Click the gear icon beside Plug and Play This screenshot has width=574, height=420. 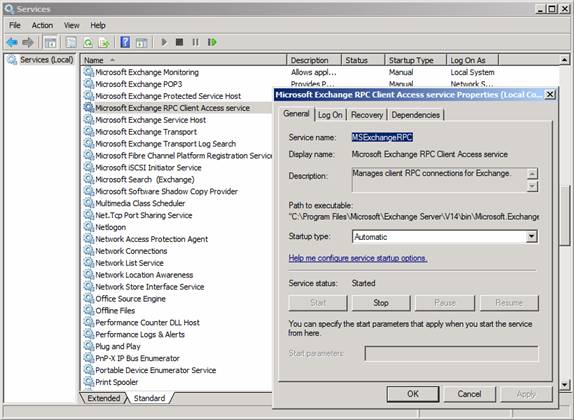pos(88,346)
